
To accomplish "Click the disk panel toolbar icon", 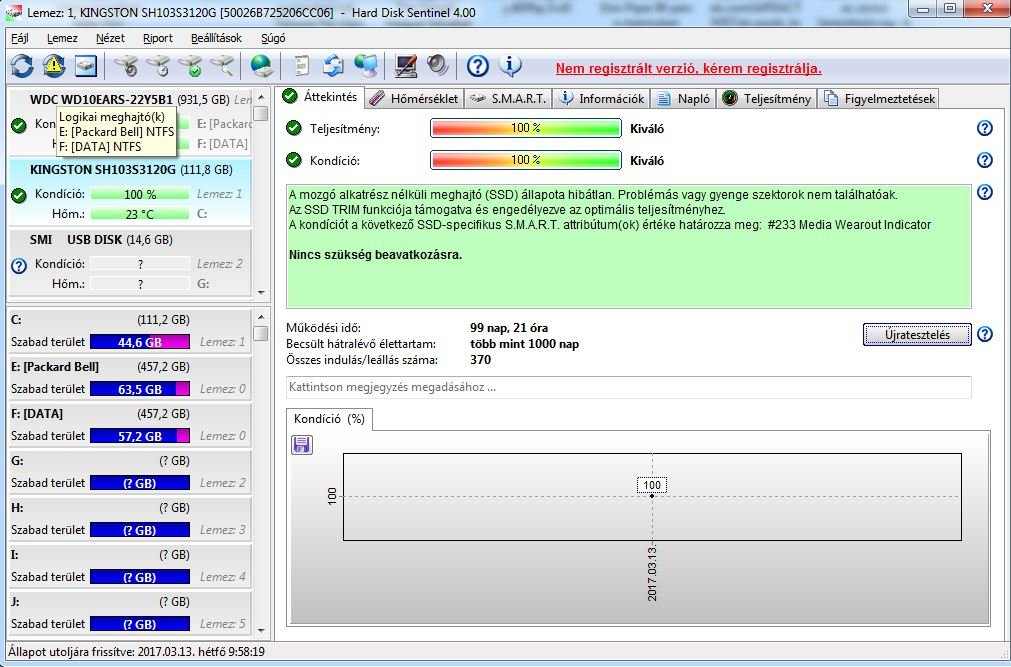I will [x=85, y=65].
